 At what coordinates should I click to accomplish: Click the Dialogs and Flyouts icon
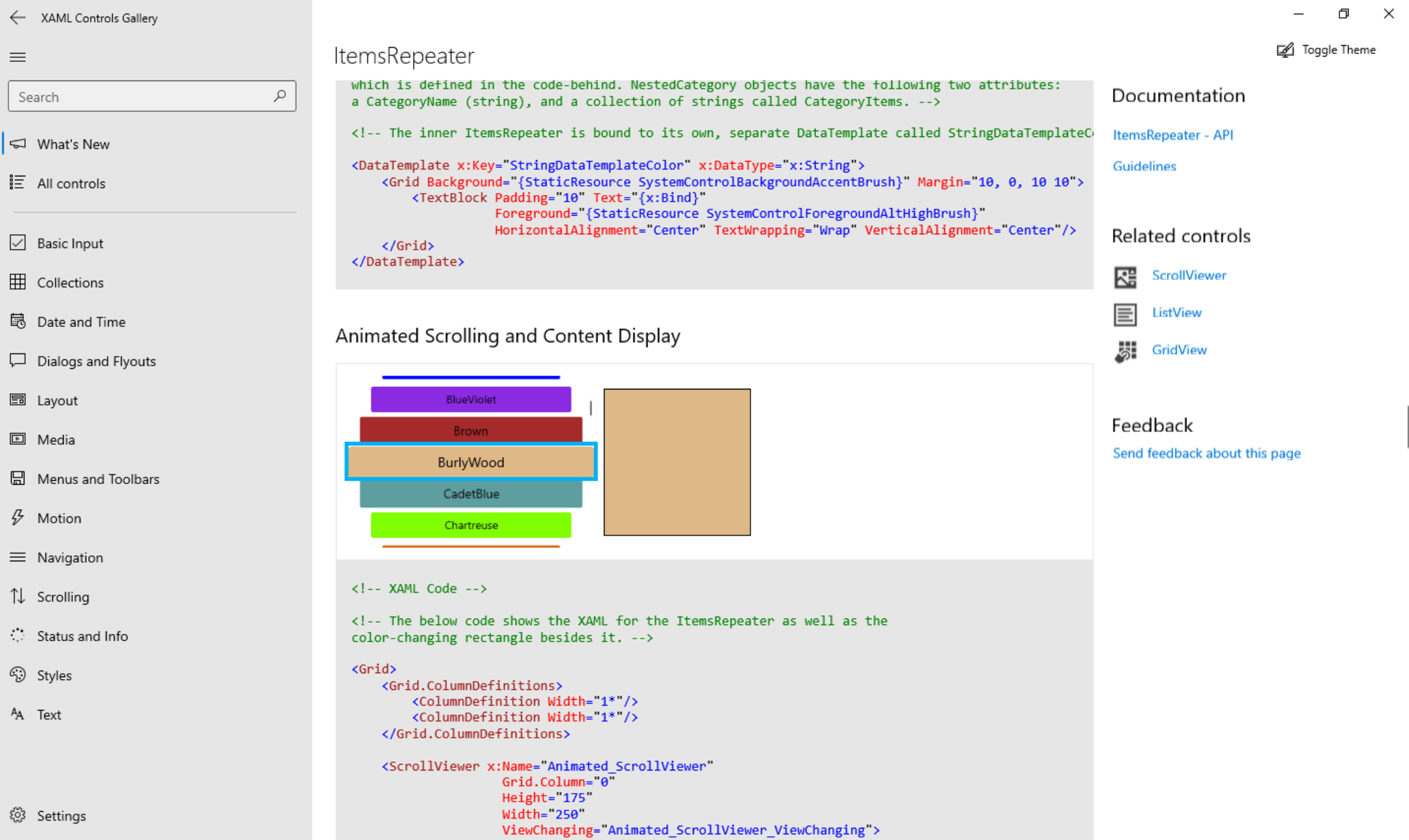[x=18, y=360]
